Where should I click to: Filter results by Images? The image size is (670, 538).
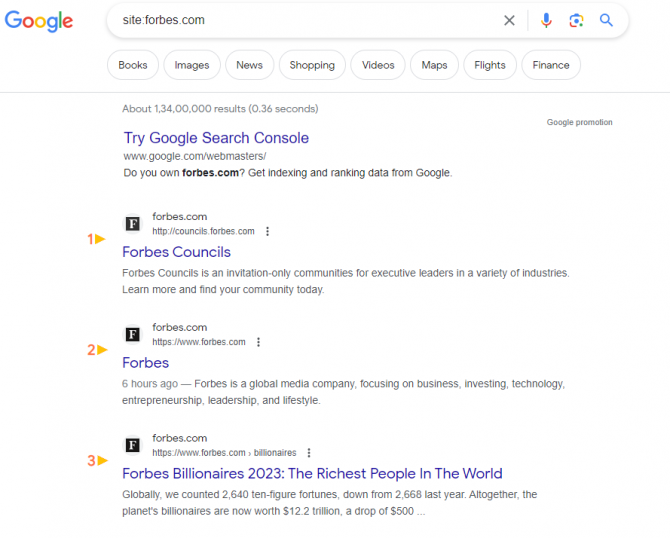[192, 65]
